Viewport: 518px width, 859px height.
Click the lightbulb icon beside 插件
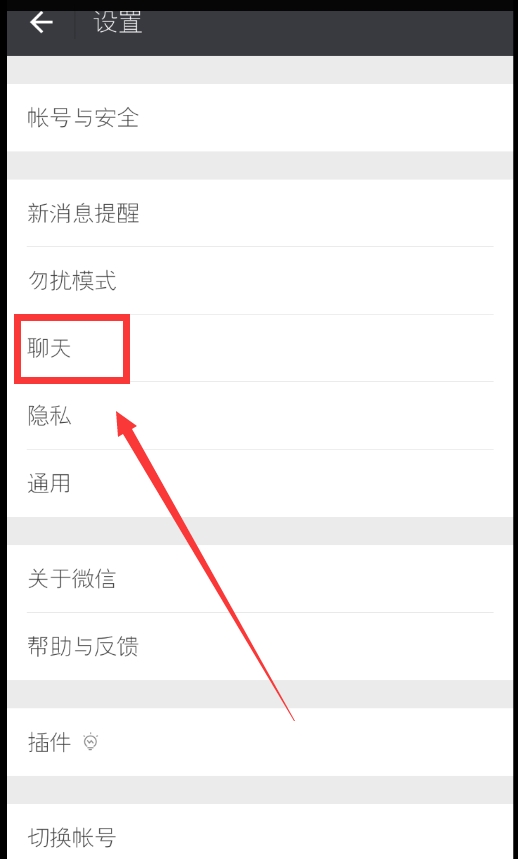click(91, 742)
